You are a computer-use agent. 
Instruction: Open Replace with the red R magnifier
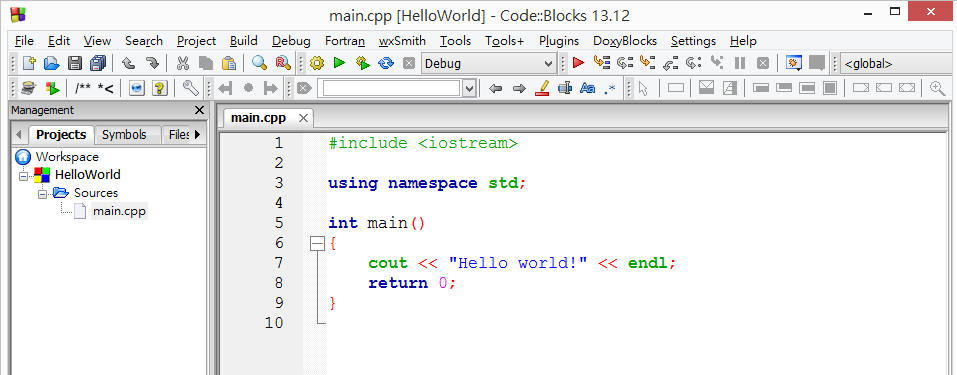[283, 63]
